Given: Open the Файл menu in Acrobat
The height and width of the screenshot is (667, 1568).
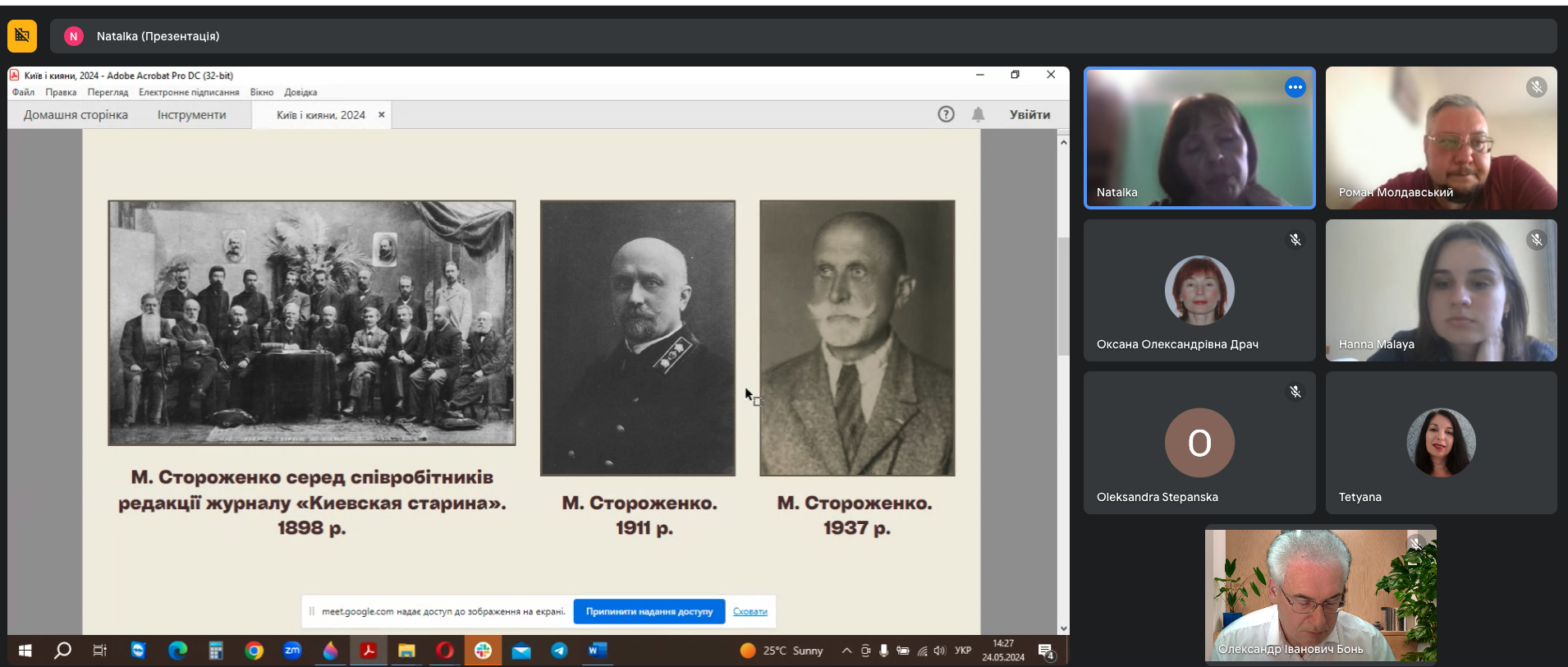Looking at the screenshot, I should click(23, 92).
